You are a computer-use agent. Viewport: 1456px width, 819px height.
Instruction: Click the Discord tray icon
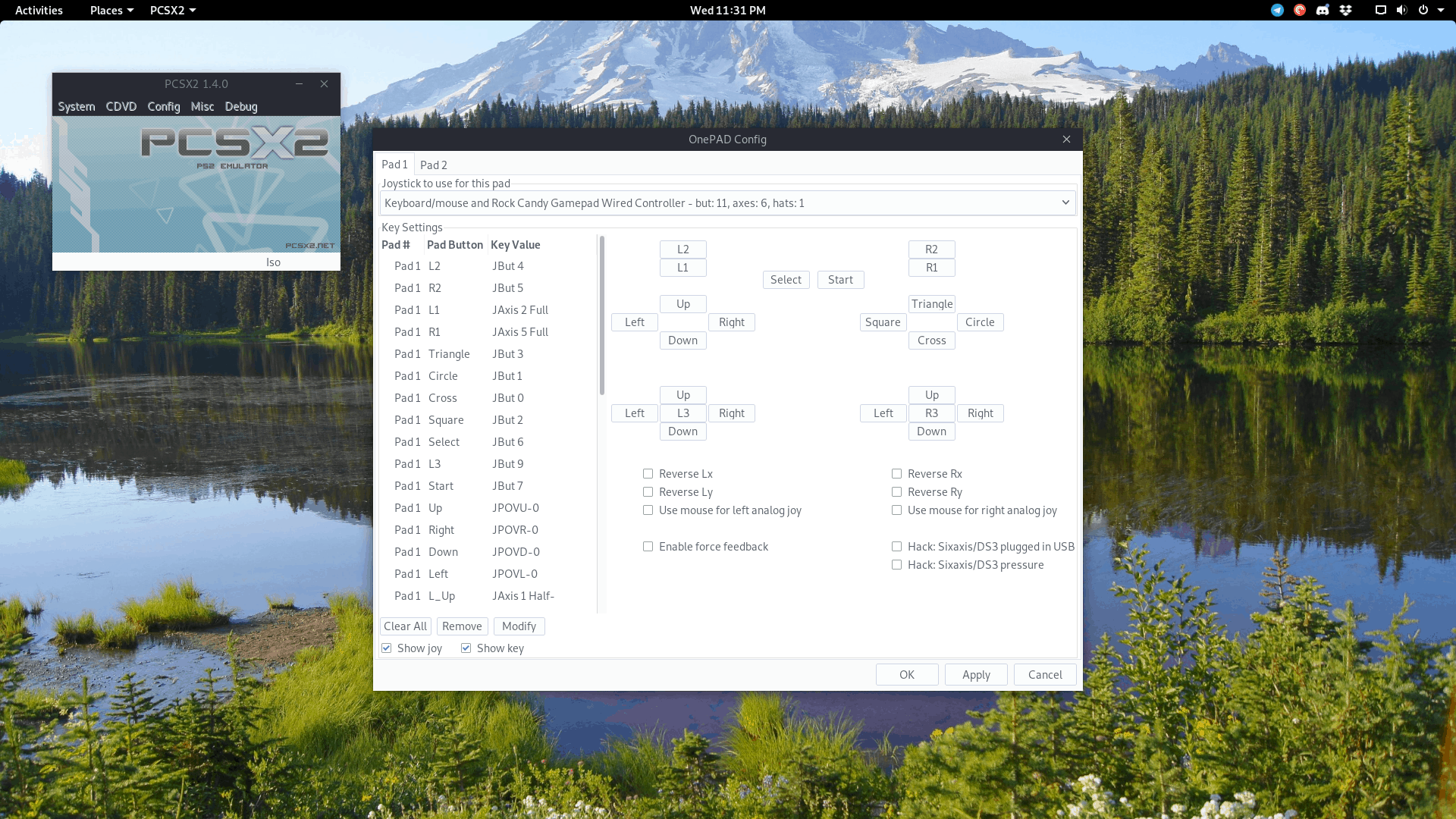click(x=1323, y=10)
